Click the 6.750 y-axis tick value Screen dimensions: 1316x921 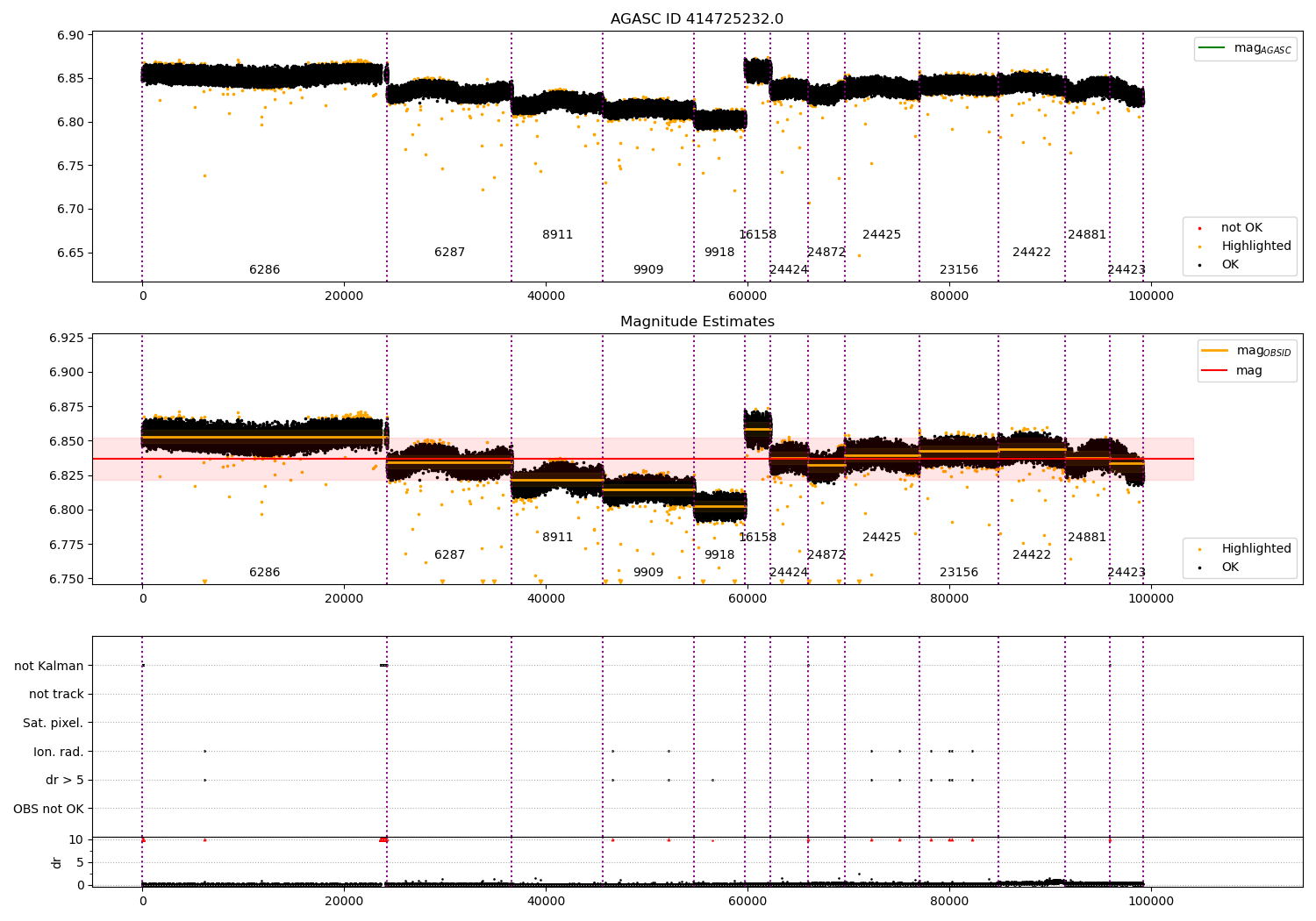[x=67, y=579]
